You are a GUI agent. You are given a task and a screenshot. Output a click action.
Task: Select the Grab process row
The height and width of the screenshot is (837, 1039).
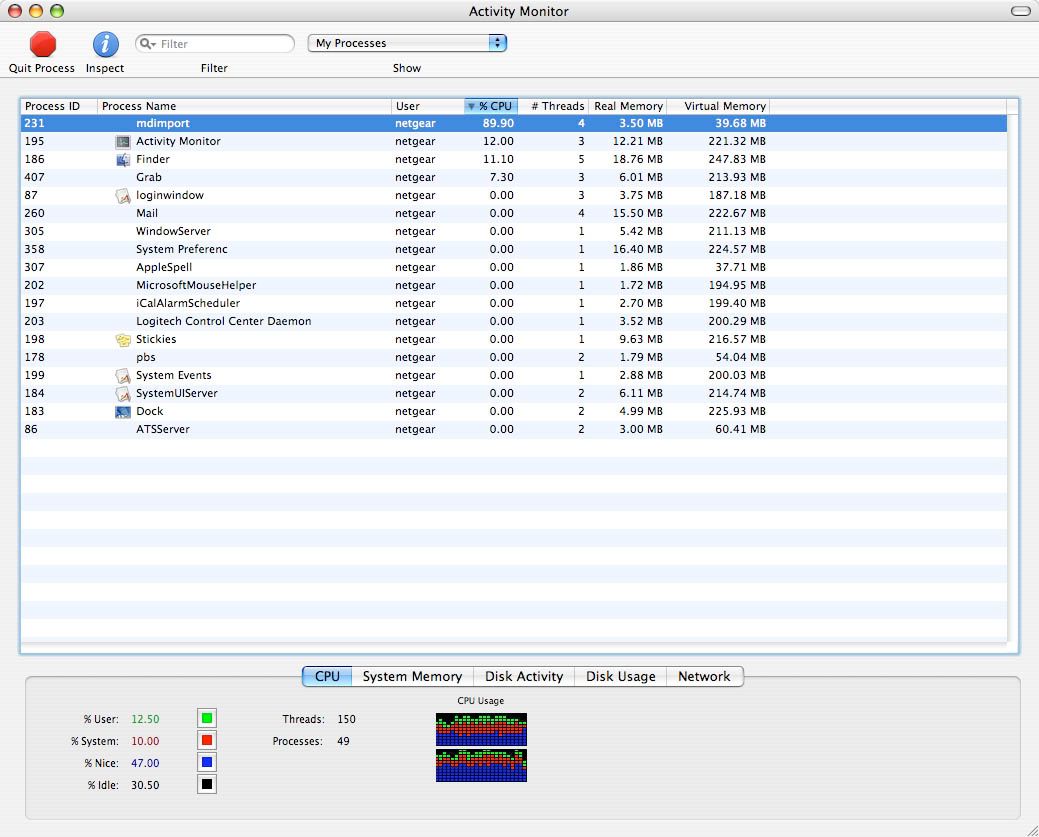point(514,178)
